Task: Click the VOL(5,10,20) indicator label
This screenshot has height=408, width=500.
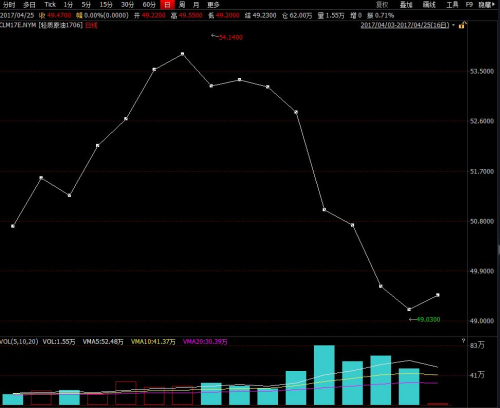Action: click(19, 342)
